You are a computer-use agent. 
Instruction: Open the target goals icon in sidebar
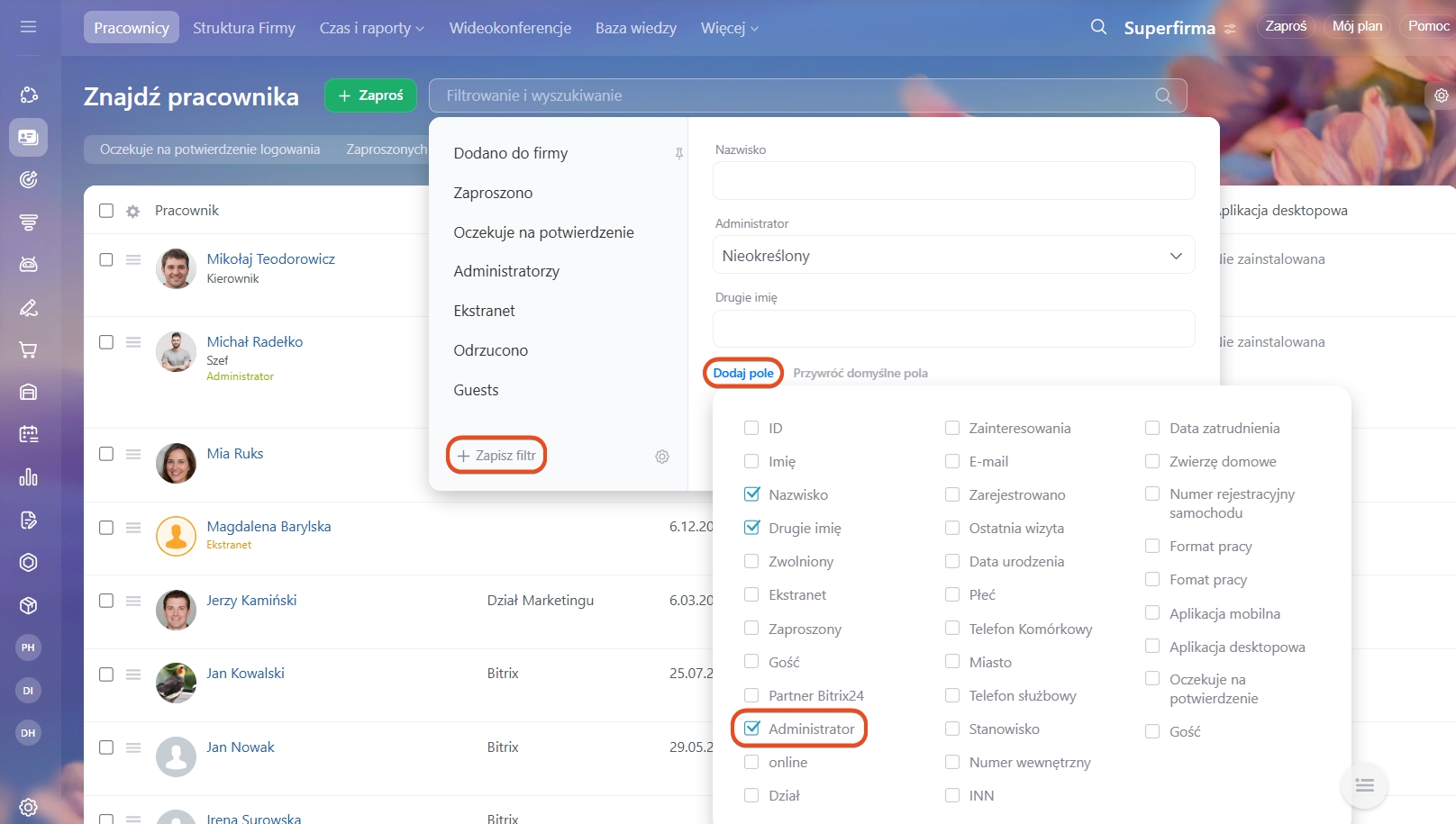click(x=29, y=179)
